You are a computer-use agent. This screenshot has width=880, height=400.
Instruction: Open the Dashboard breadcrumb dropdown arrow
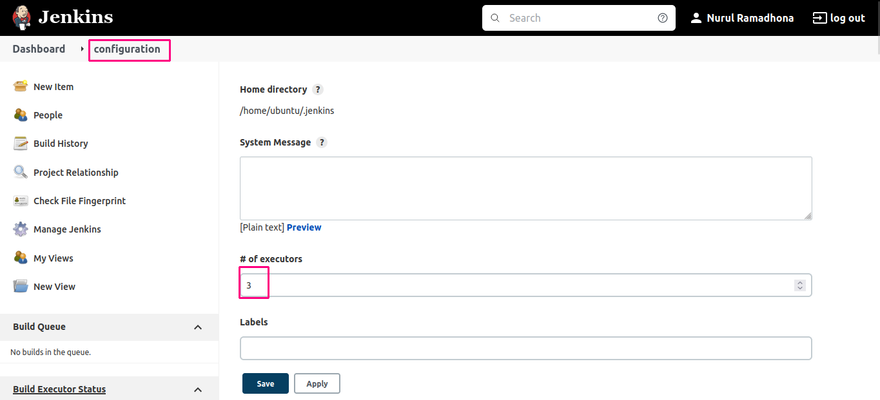click(x=82, y=49)
